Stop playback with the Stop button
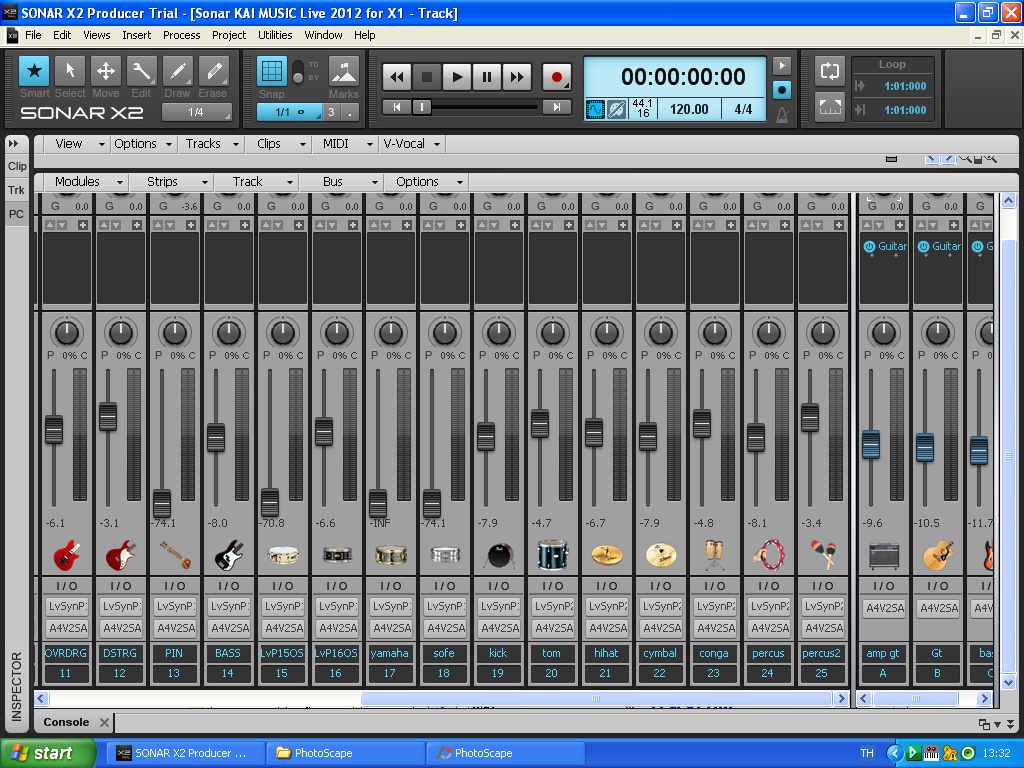 click(x=426, y=77)
